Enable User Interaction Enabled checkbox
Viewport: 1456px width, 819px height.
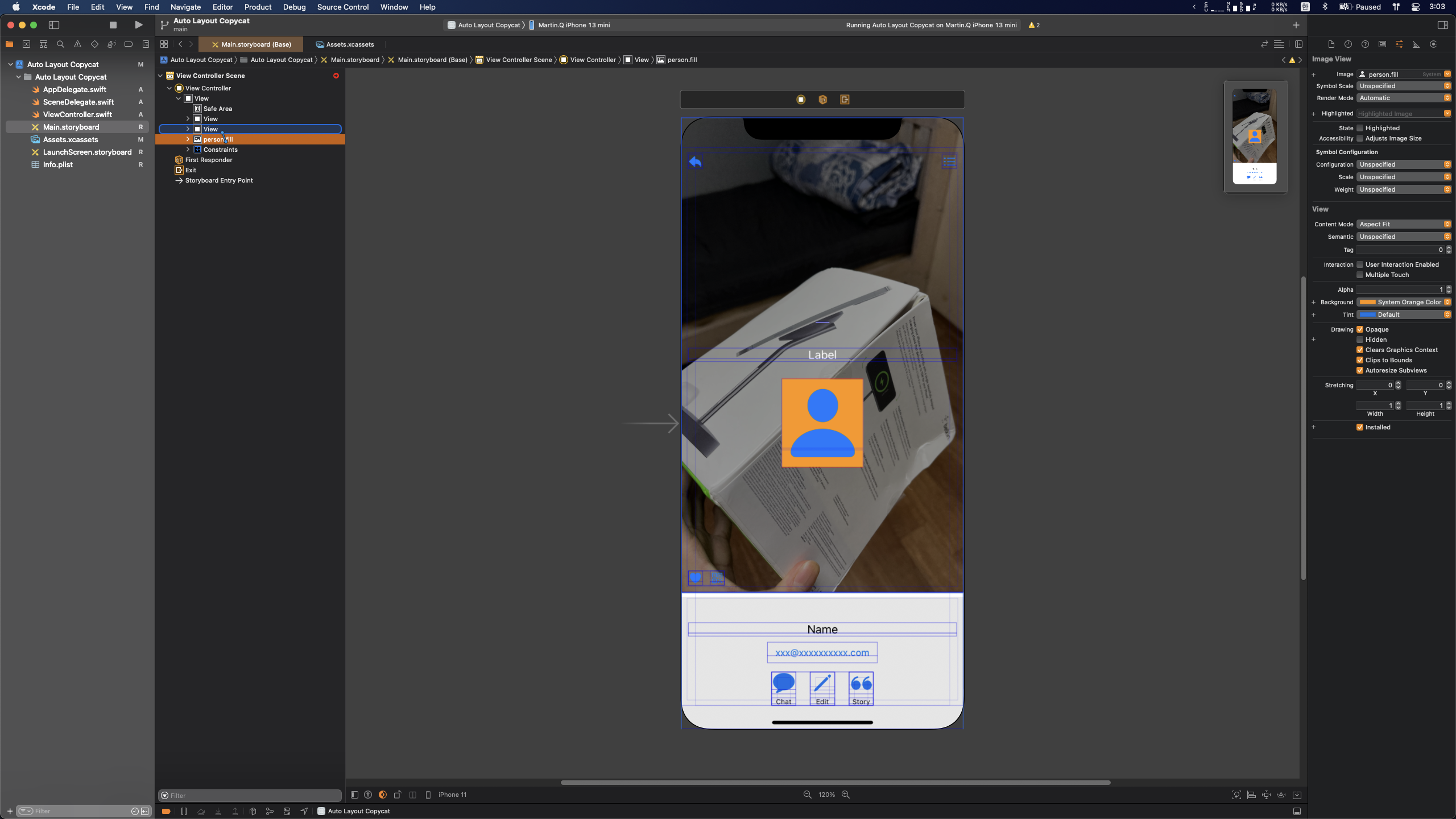1360,264
